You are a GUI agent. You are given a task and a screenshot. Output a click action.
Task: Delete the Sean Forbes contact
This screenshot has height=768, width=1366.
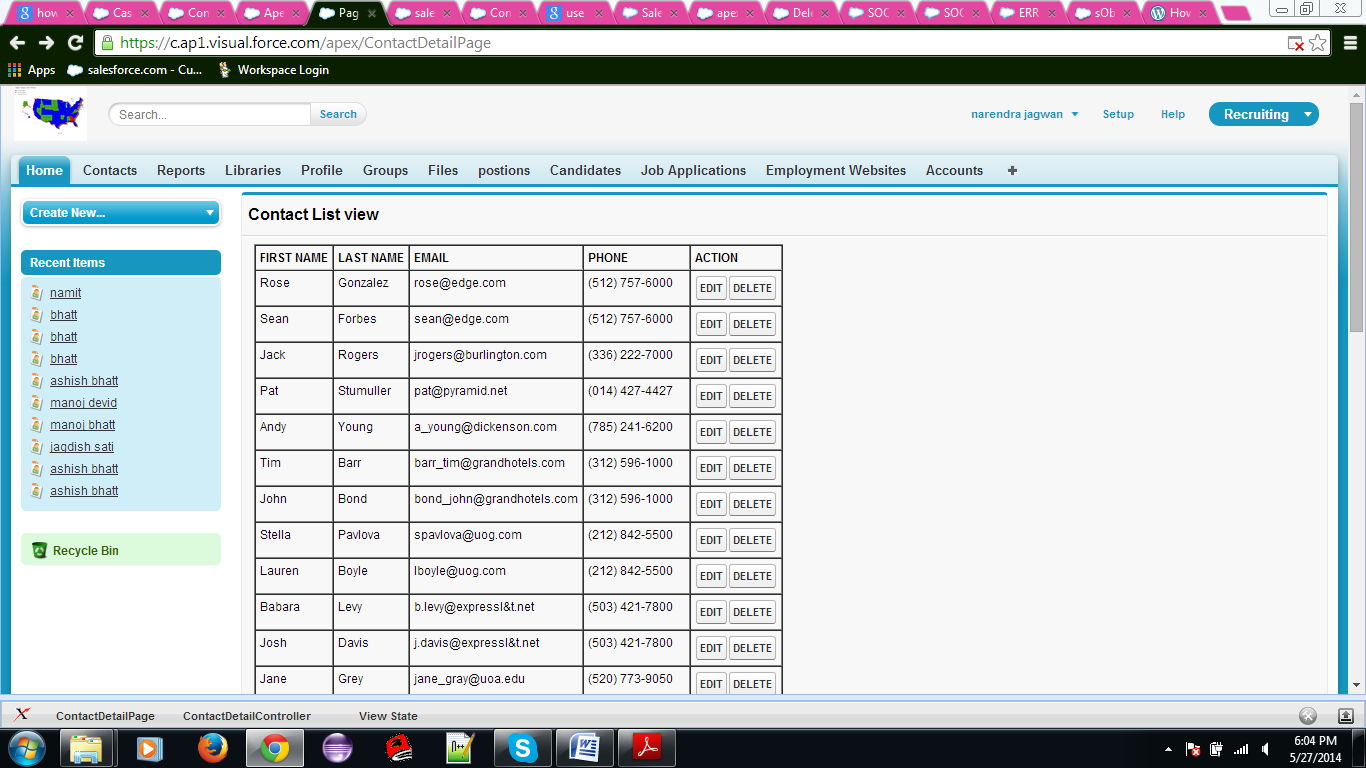click(x=752, y=324)
